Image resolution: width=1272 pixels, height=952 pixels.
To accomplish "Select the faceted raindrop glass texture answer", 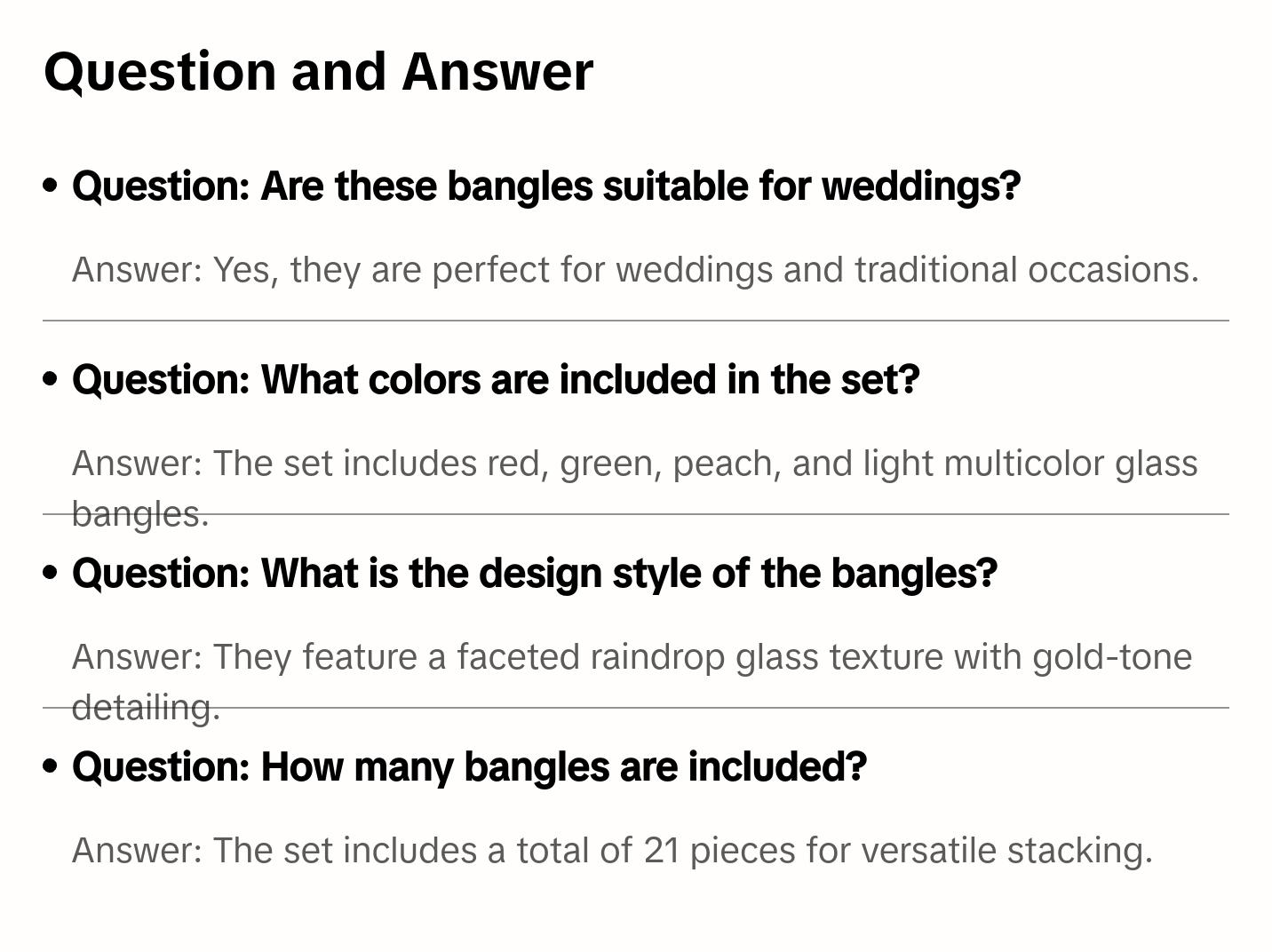I will [631, 657].
